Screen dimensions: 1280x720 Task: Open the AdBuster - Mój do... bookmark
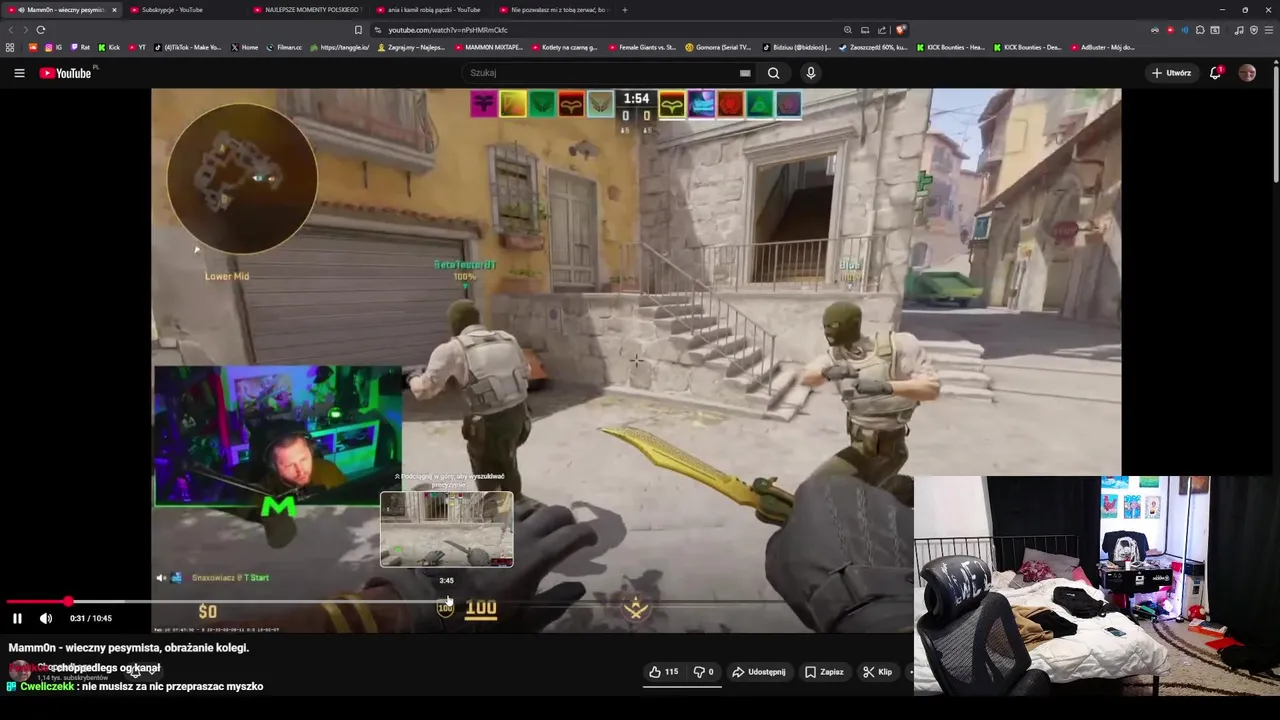tap(1103, 47)
